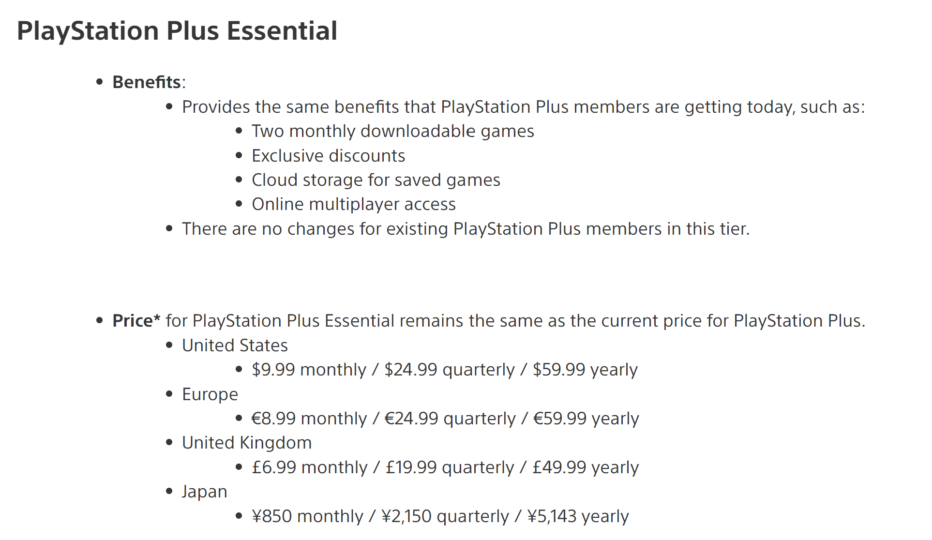Click the bold Price* label
The height and width of the screenshot is (540, 932).
(136, 321)
